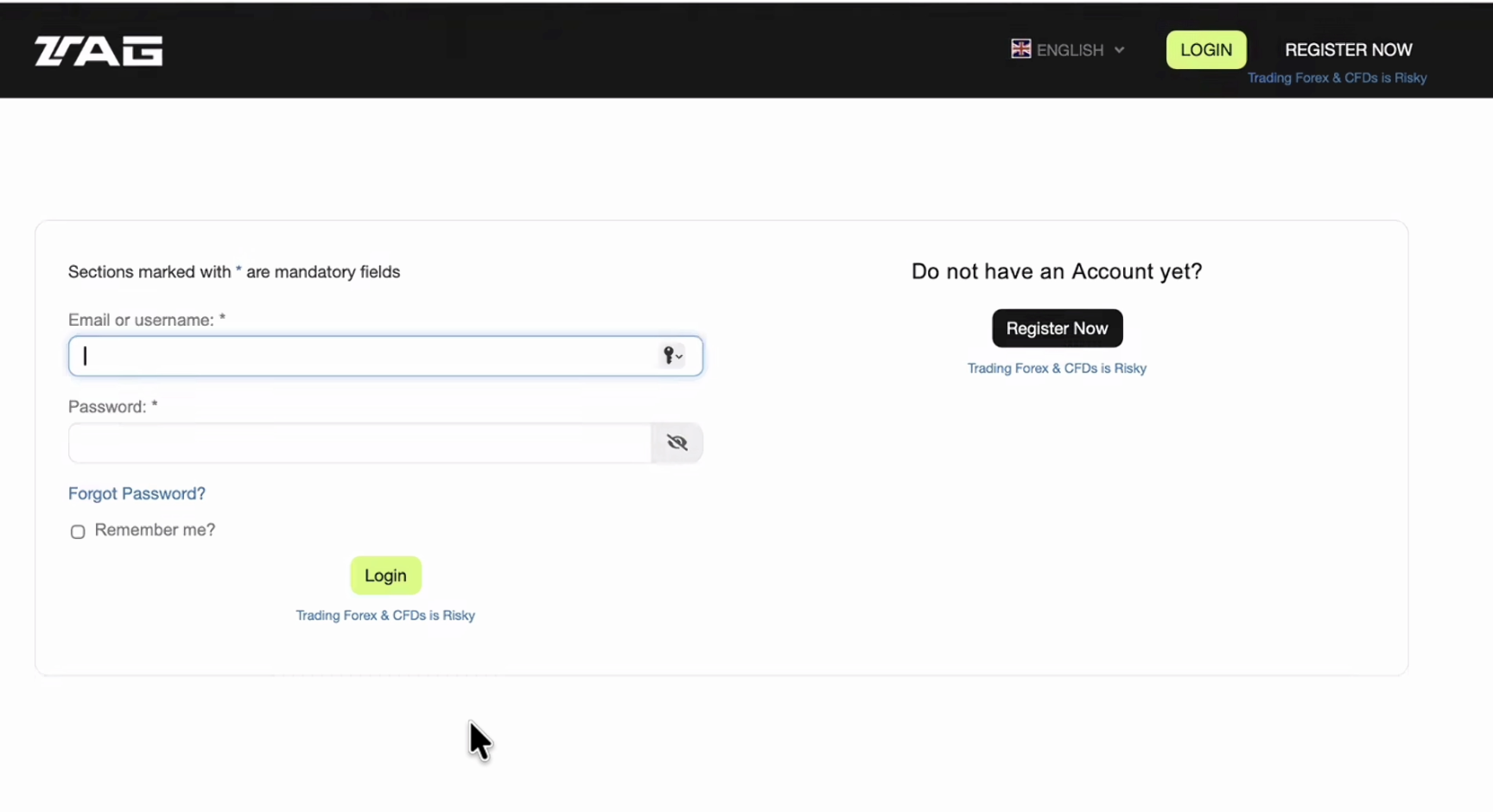Click the ZAG logo in header
The height and width of the screenshot is (812, 1493).
tap(98, 51)
